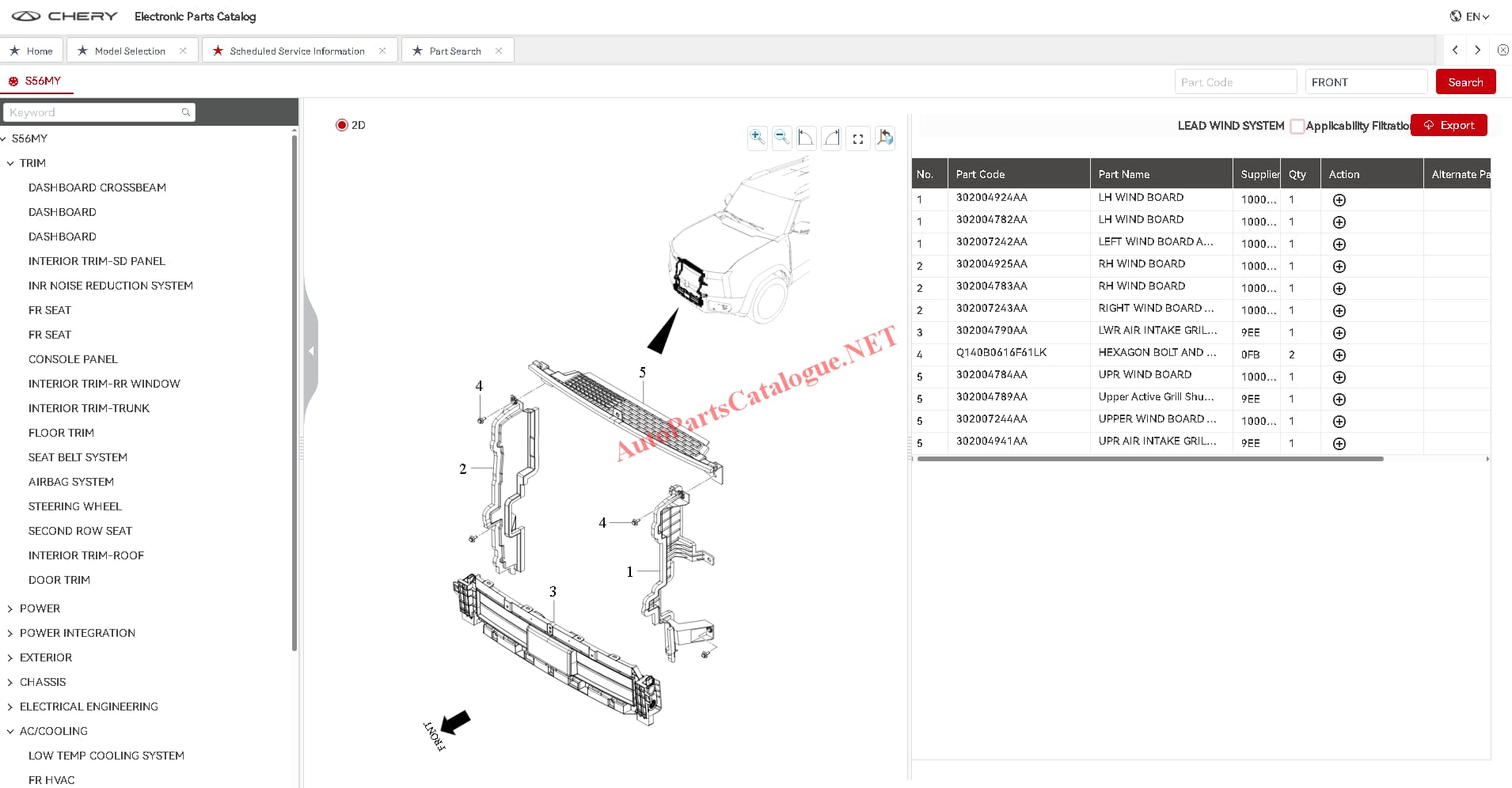Zoom out of the parts diagram
This screenshot has height=788, width=1512.
coord(781,138)
